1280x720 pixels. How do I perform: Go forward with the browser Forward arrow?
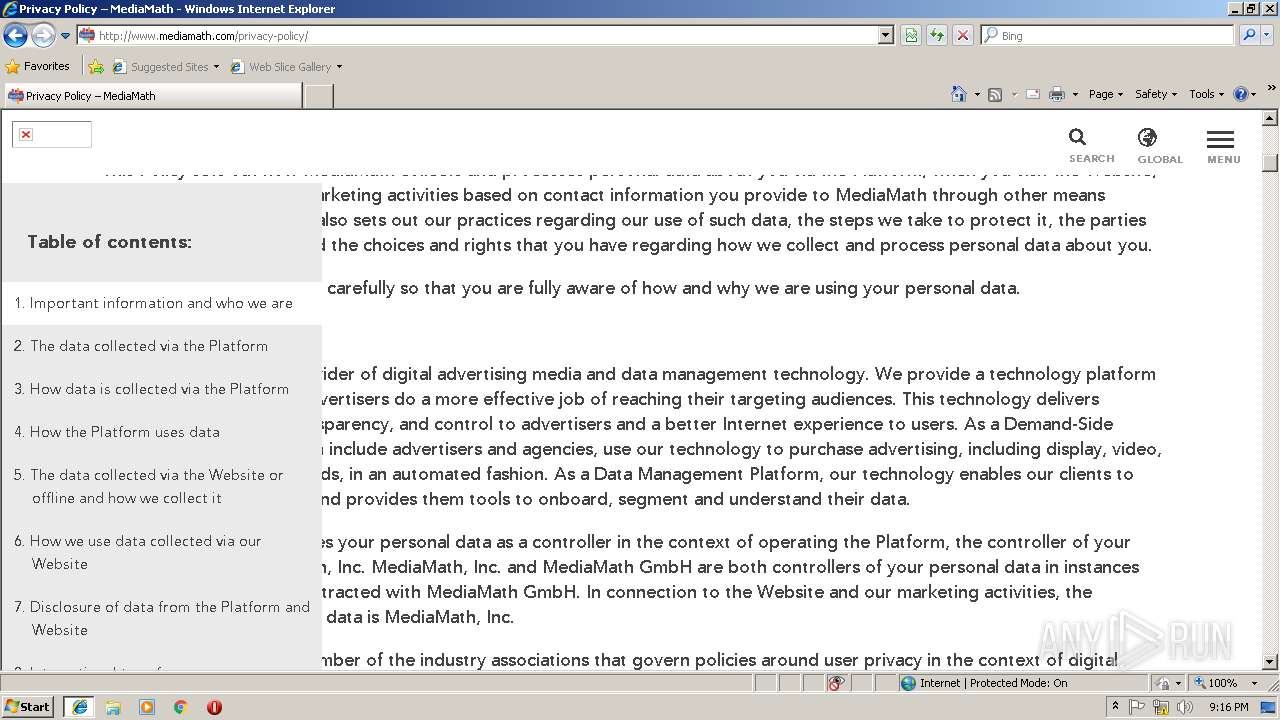(43, 35)
